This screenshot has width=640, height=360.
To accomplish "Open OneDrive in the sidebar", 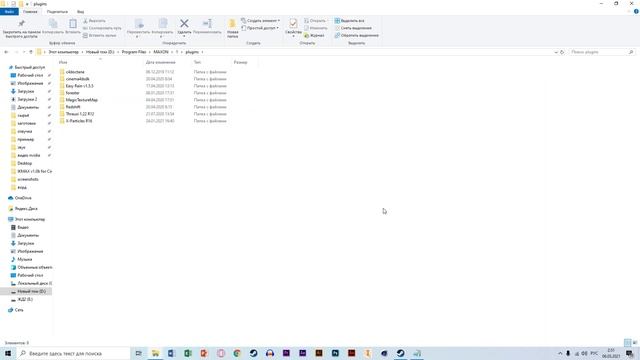I will pos(23,198).
